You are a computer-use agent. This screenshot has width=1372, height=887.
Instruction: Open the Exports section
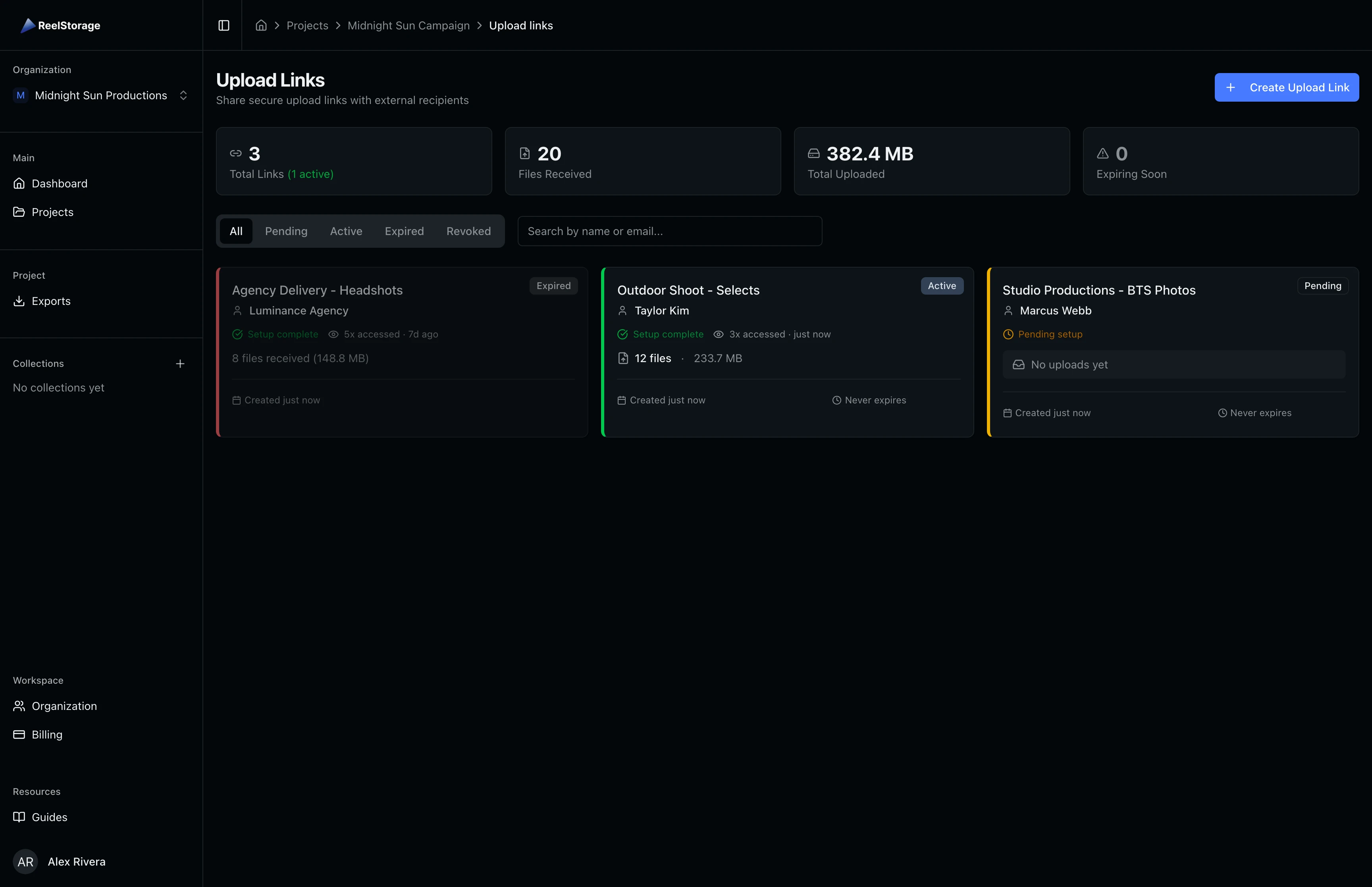(51, 301)
